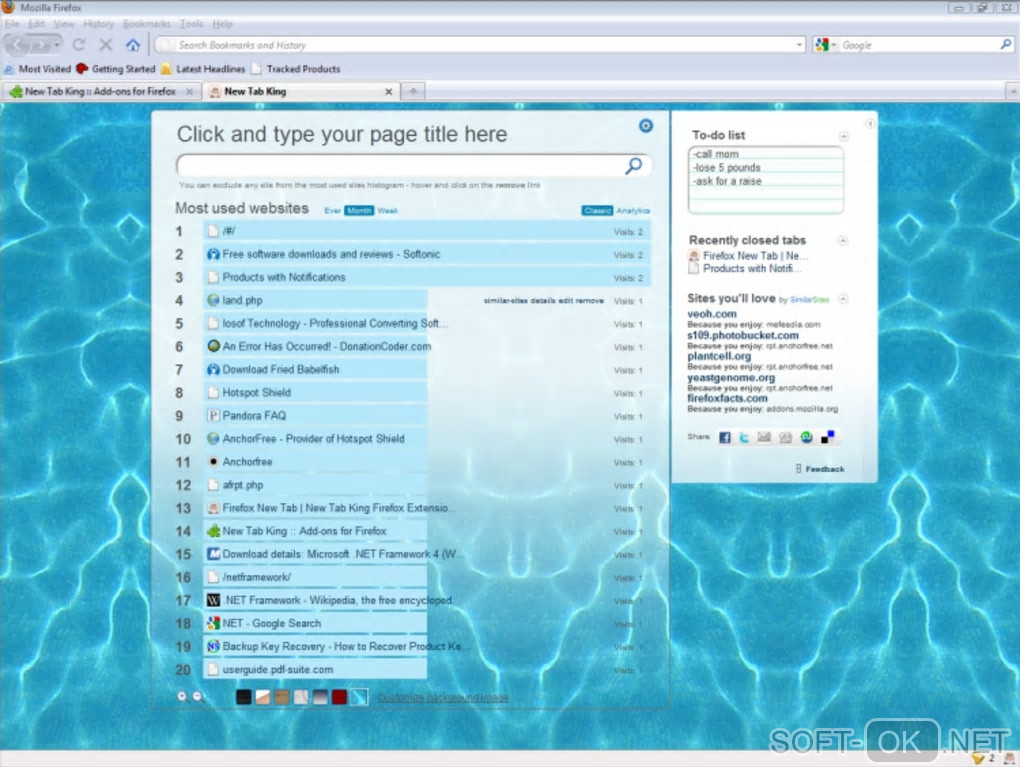Viewport: 1020px width, 767px height.
Task: Close the New Tab King tab
Action: pyautogui.click(x=388, y=92)
